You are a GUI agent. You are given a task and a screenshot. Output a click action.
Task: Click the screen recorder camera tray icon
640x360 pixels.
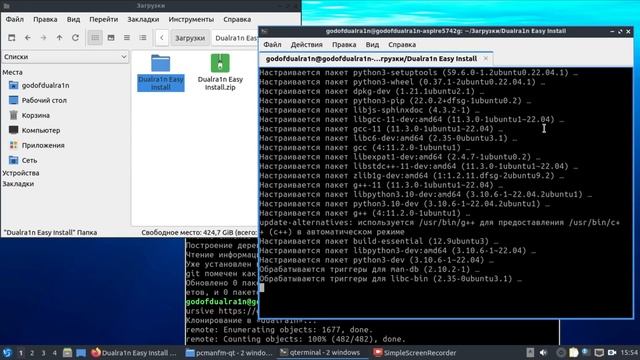tap(612, 353)
